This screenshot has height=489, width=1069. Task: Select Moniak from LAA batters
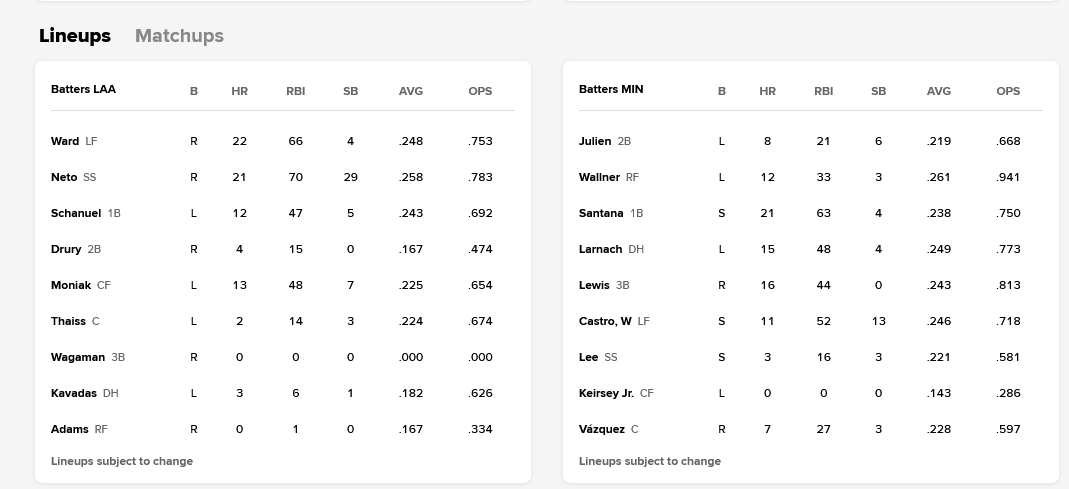pyautogui.click(x=71, y=285)
